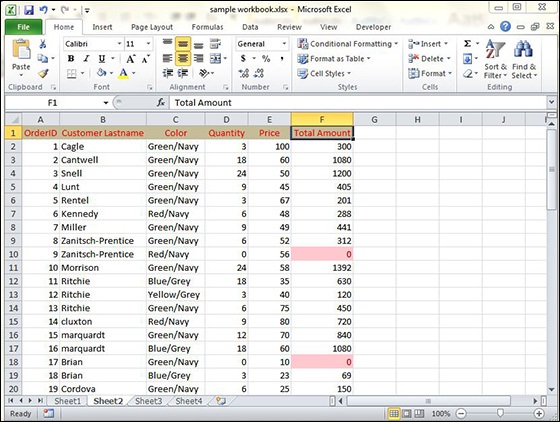This screenshot has width=560, height=422.
Task: Open Format as Table dropdown
Action: (x=334, y=59)
